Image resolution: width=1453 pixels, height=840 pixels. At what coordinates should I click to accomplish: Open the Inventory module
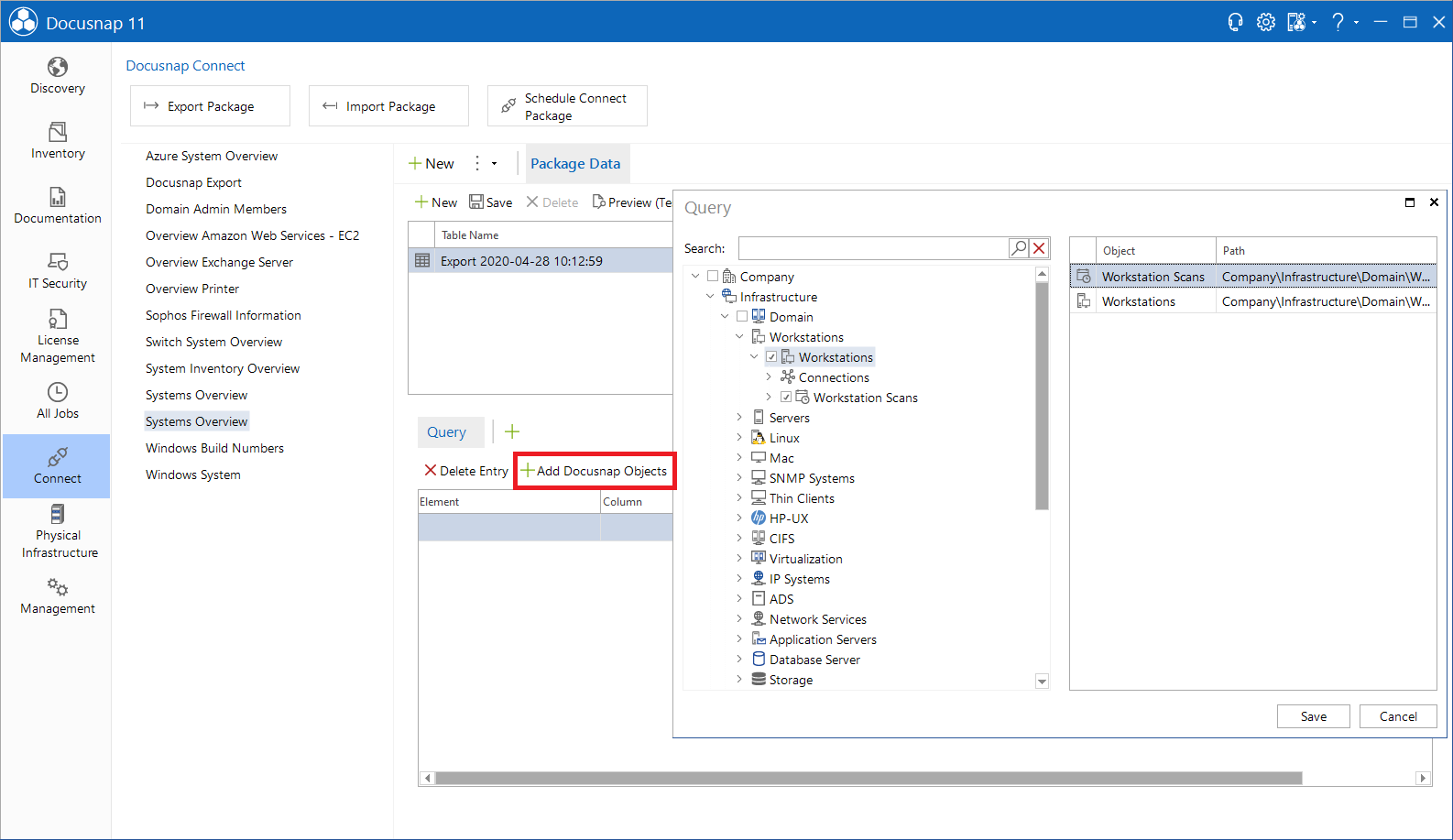coord(57,141)
